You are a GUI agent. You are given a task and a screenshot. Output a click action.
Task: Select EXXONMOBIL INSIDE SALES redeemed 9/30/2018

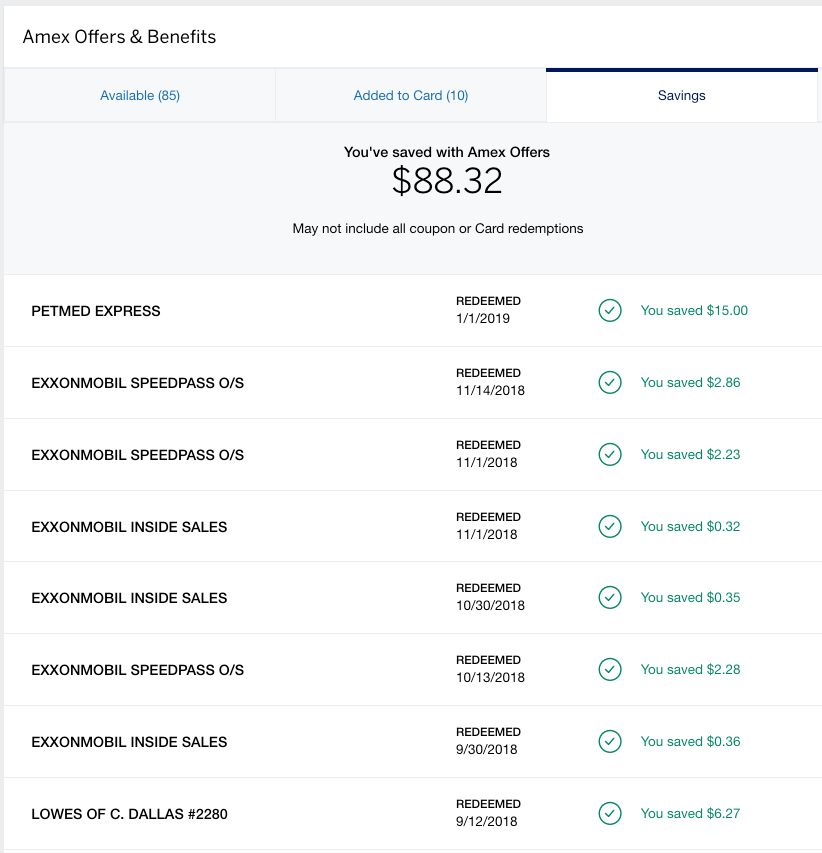click(129, 742)
